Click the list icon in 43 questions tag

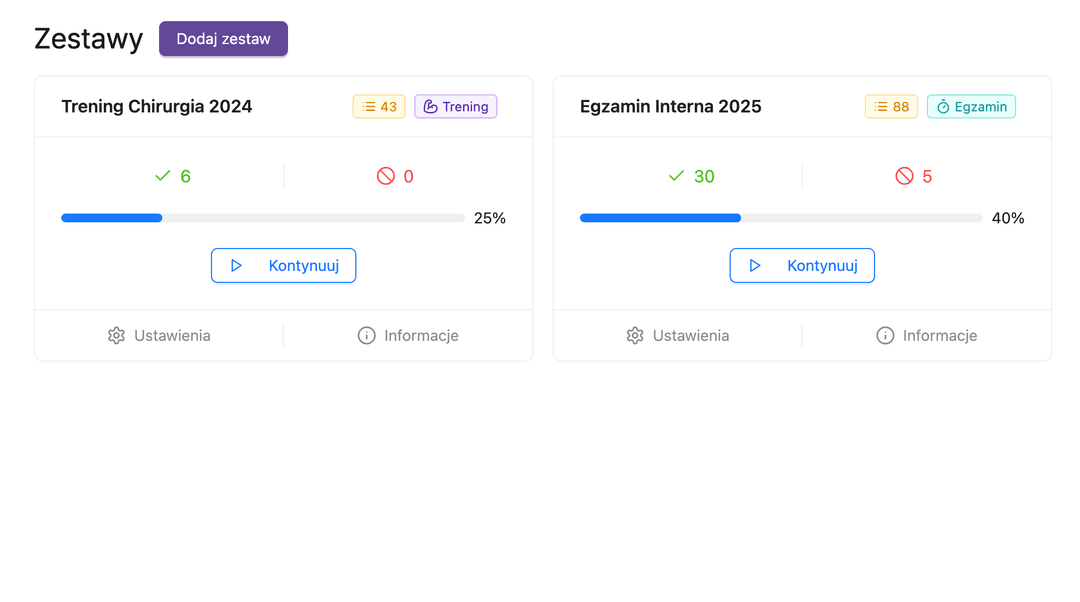tap(369, 107)
